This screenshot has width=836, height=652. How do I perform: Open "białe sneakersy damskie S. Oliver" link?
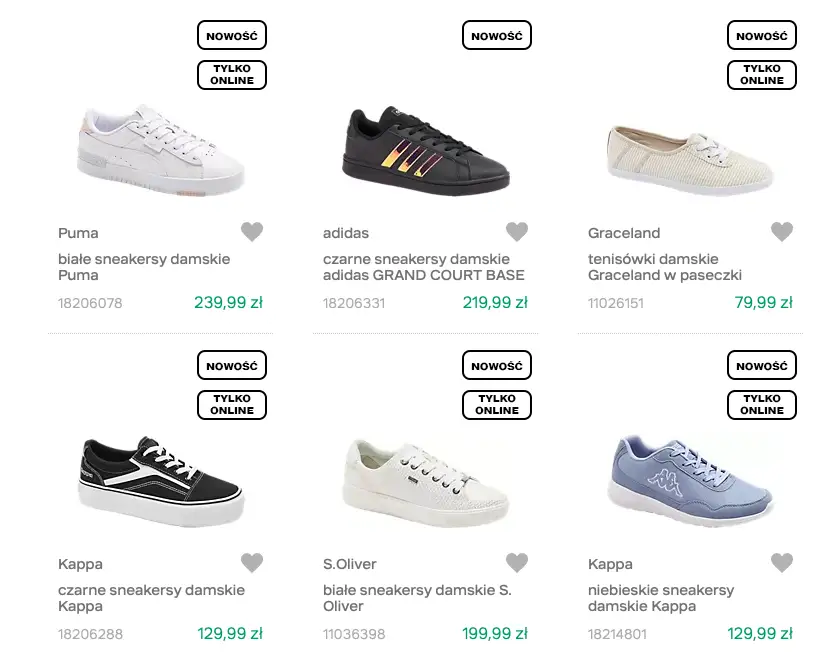(x=417, y=598)
